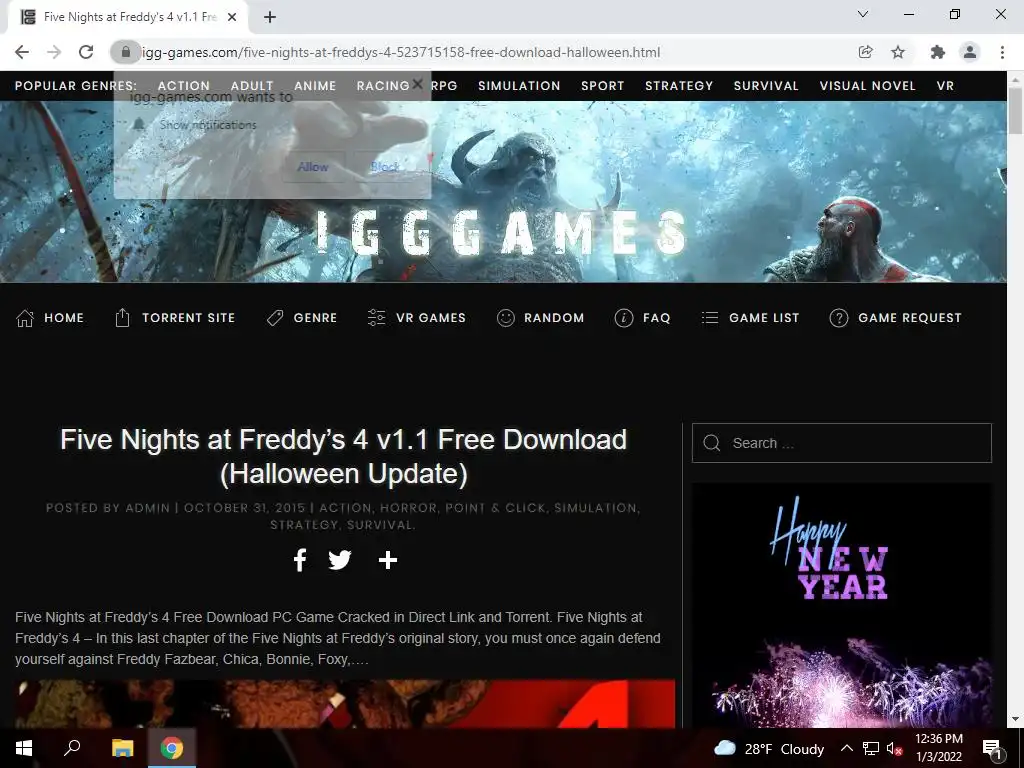The image size is (1024, 768).
Task: Open the Game Request link text
Action: pyautogui.click(x=910, y=318)
